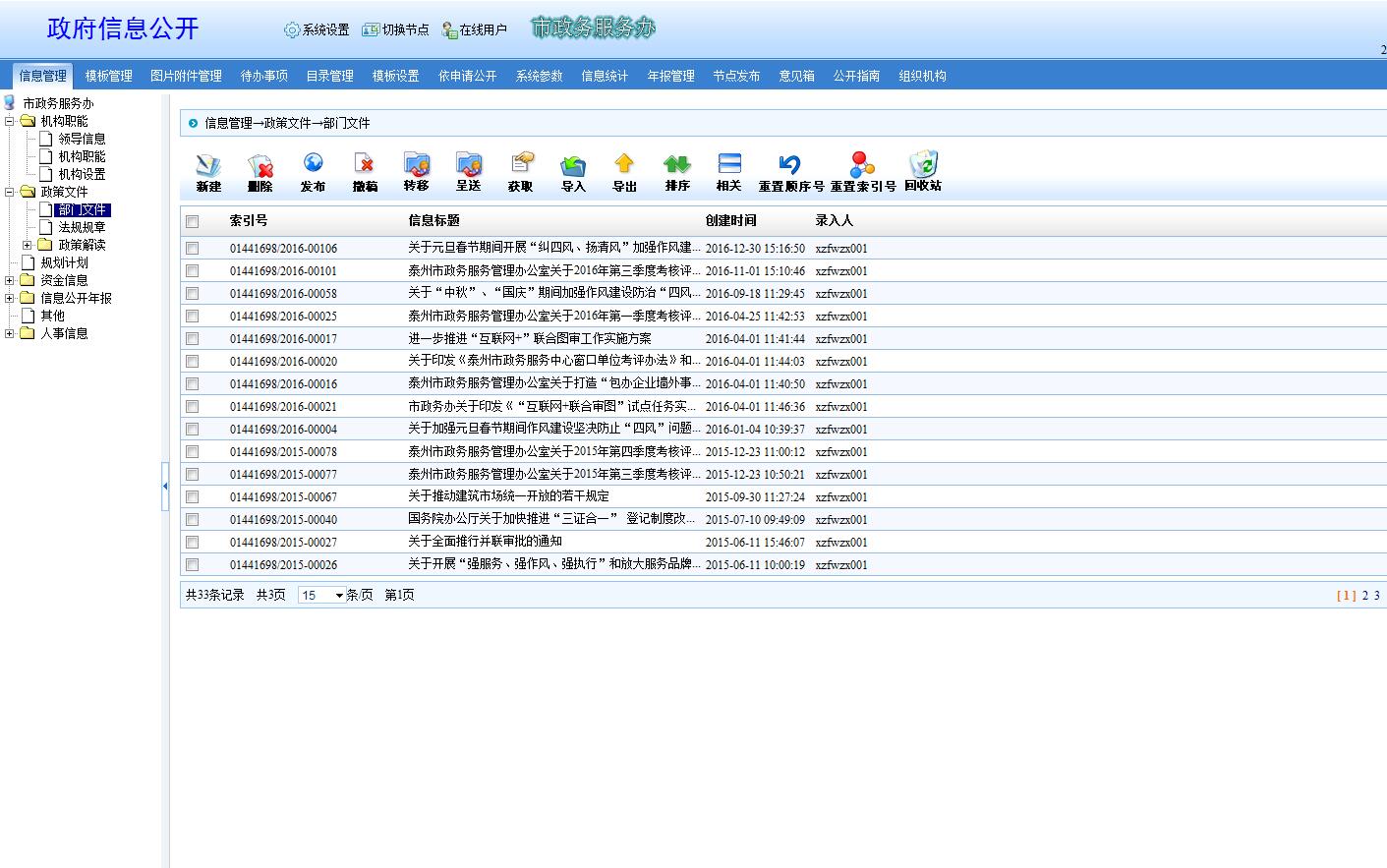
Task: Click the 新建 (New) toolbar icon
Action: (208, 165)
